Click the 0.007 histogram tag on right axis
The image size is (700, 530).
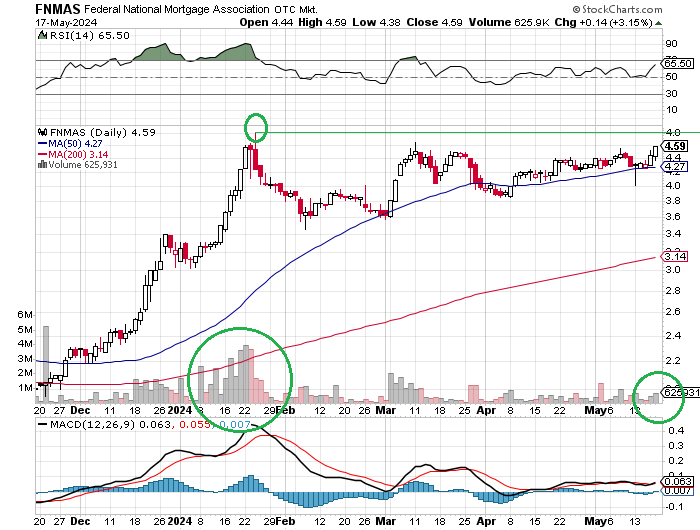(x=678, y=491)
